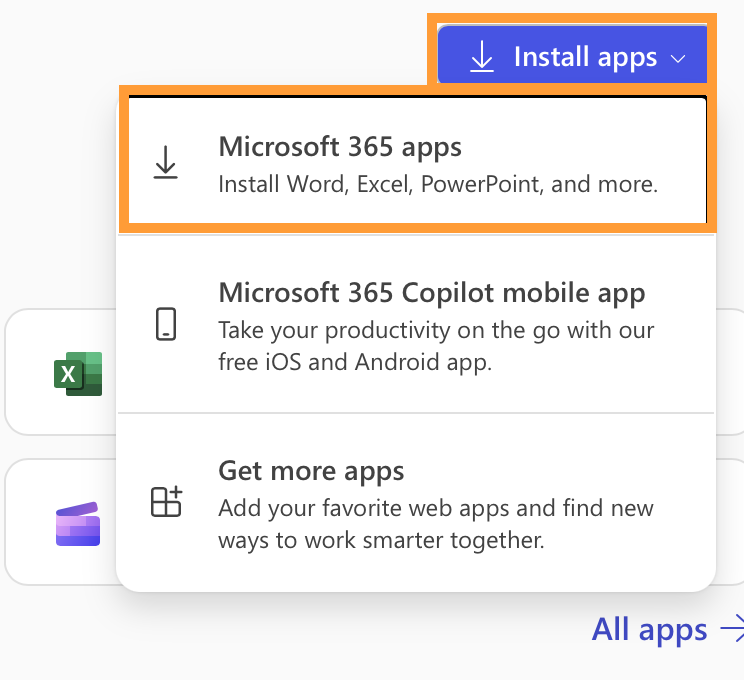This screenshot has height=680, width=744.
Task: Click the download icon beside Microsoft 365 apps
Action: click(166, 162)
